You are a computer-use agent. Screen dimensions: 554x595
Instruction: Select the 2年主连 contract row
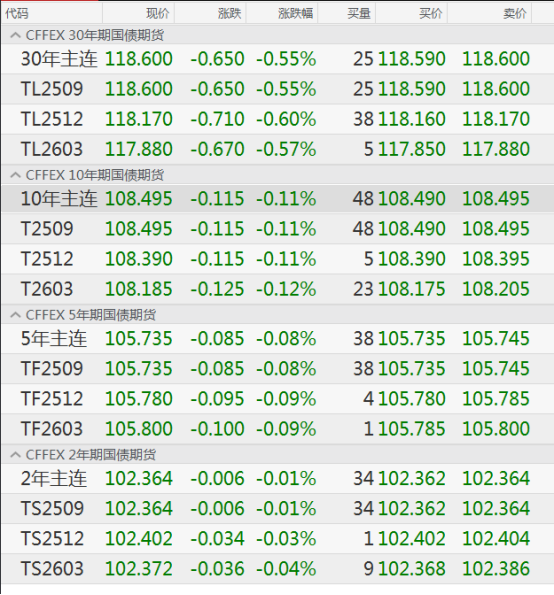277,478
